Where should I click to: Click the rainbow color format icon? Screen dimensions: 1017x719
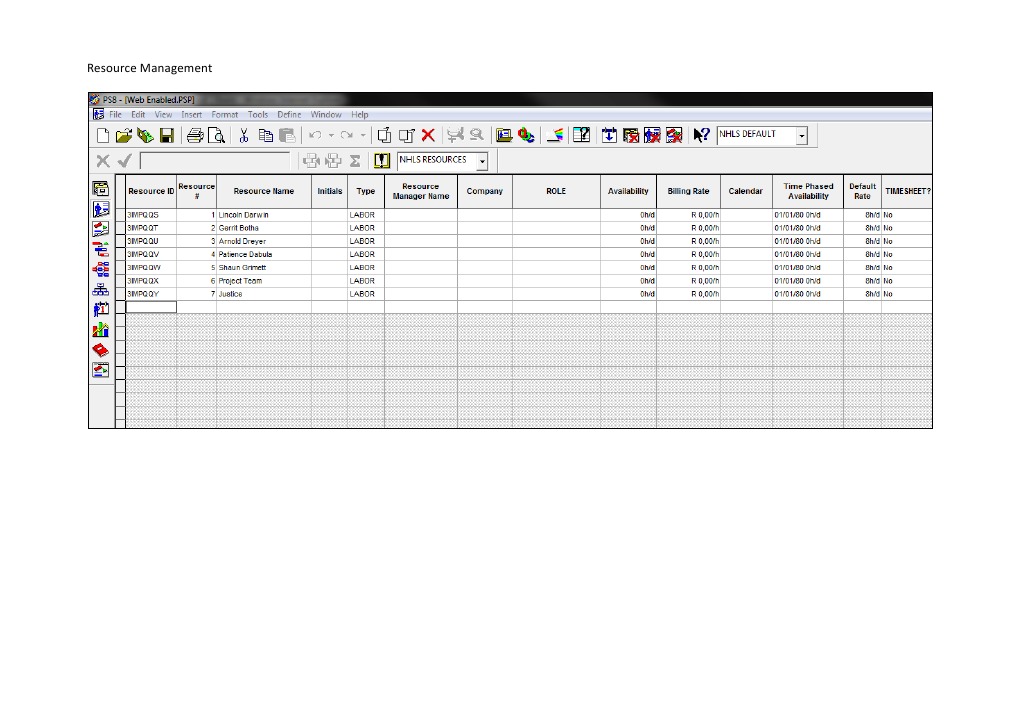point(555,136)
